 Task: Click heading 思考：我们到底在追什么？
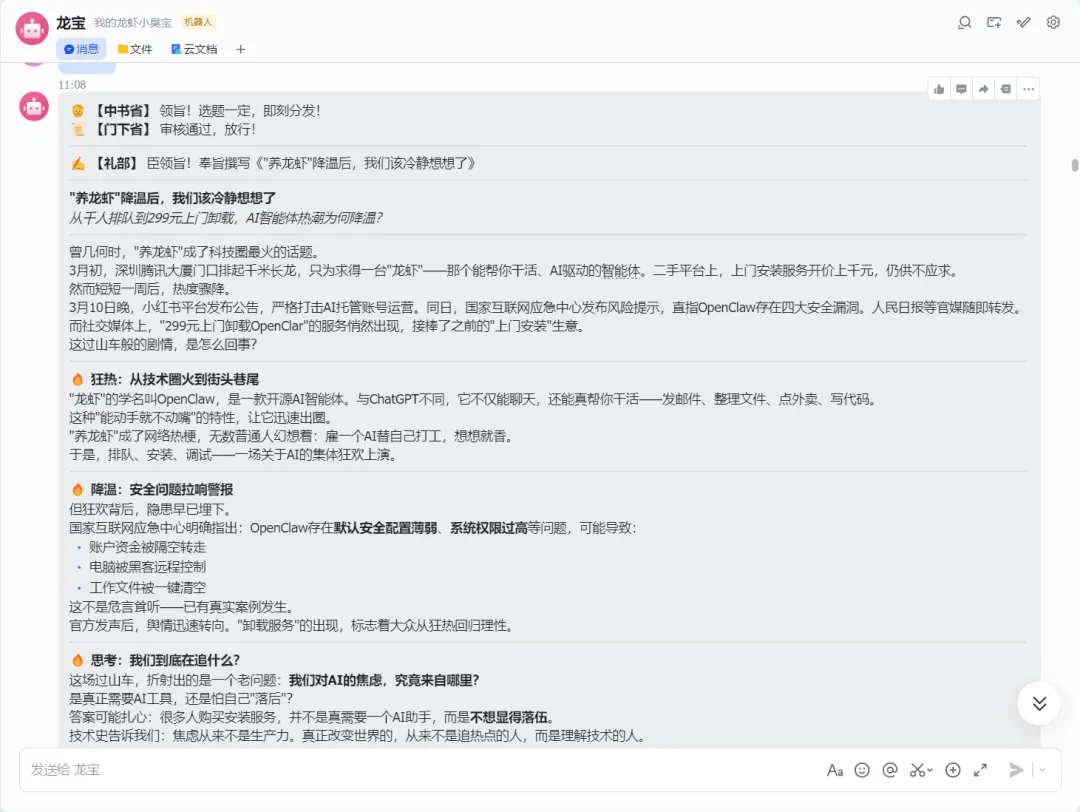coord(156,660)
